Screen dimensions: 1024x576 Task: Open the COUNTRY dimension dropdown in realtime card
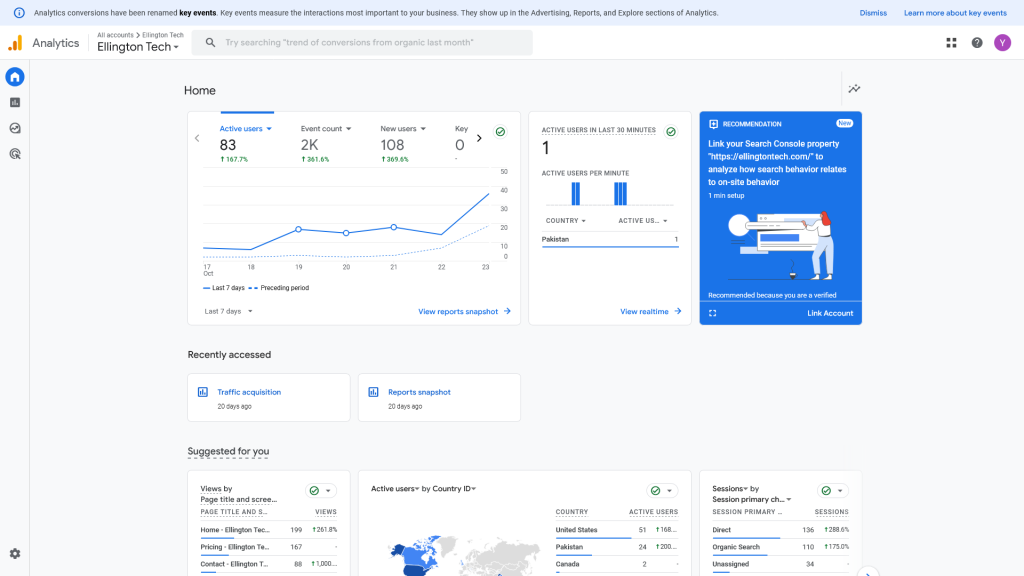[566, 221]
